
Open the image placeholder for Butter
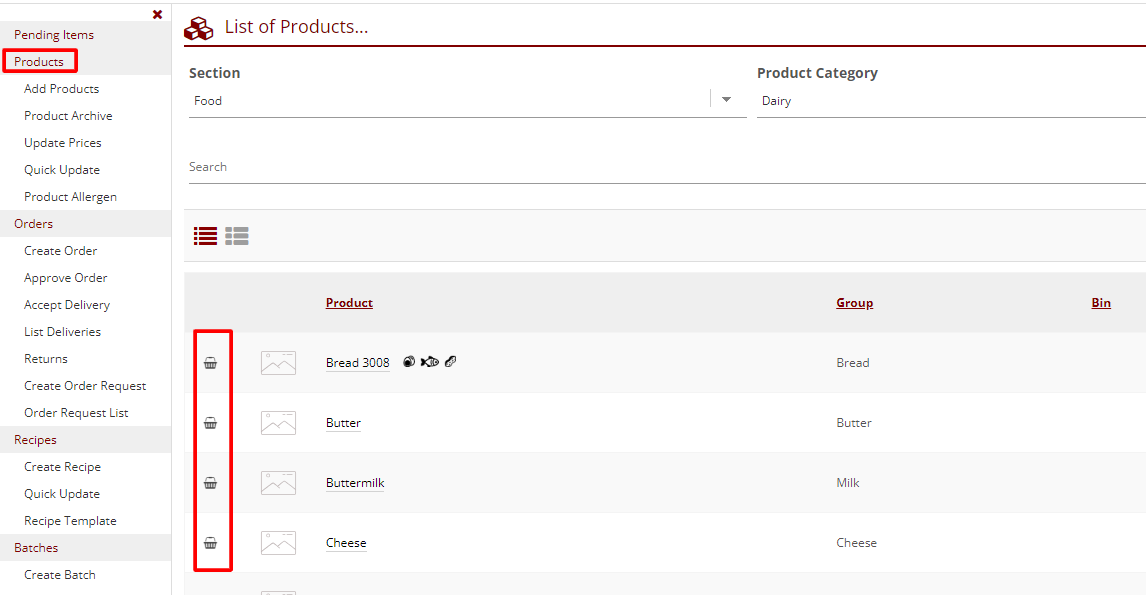click(x=278, y=423)
